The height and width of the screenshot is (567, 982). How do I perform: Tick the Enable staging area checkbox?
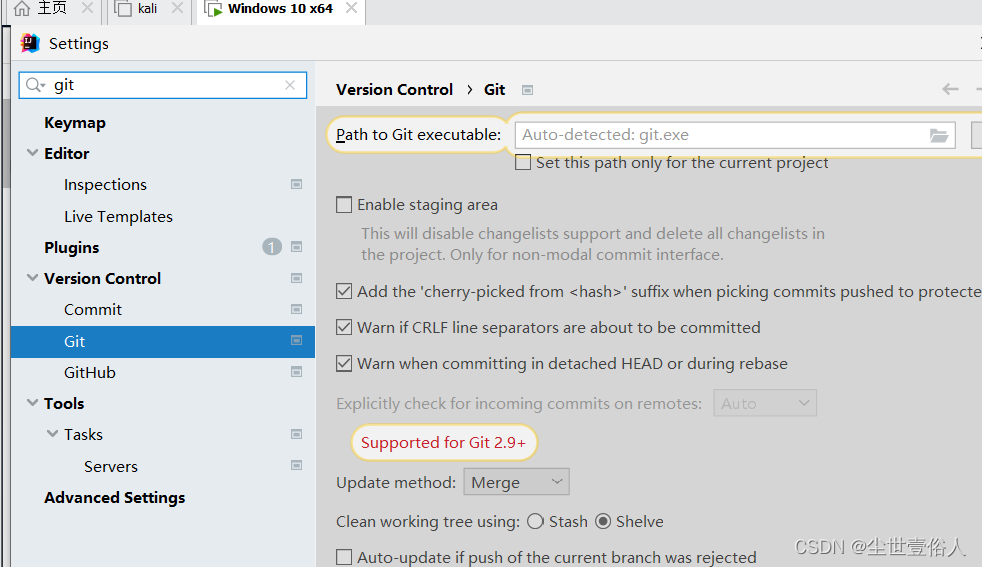point(344,205)
